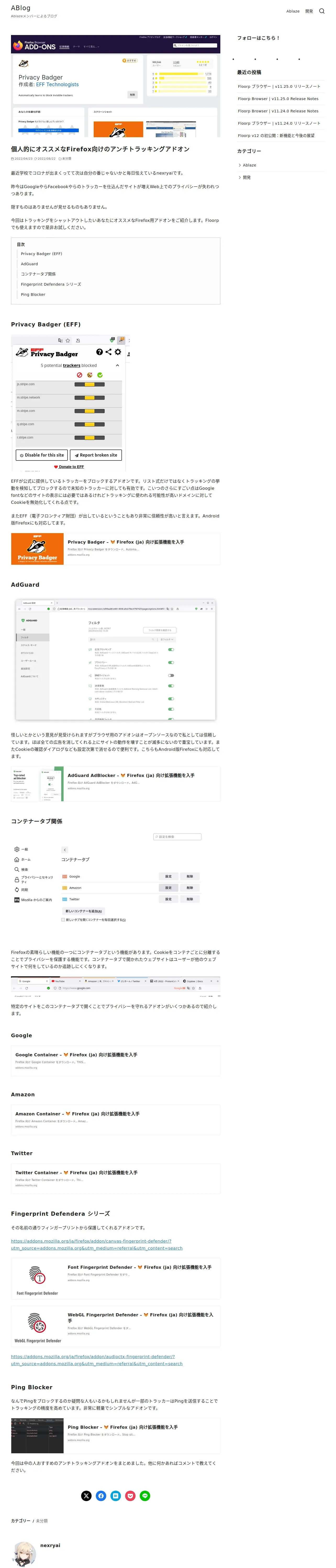Open the 開発 header menu item
This screenshot has height=1568, width=336.
309,11
